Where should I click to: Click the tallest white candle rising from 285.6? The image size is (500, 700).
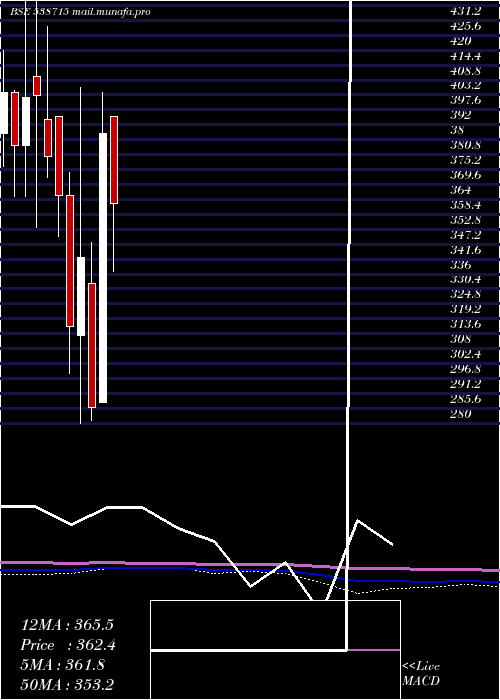(x=103, y=268)
